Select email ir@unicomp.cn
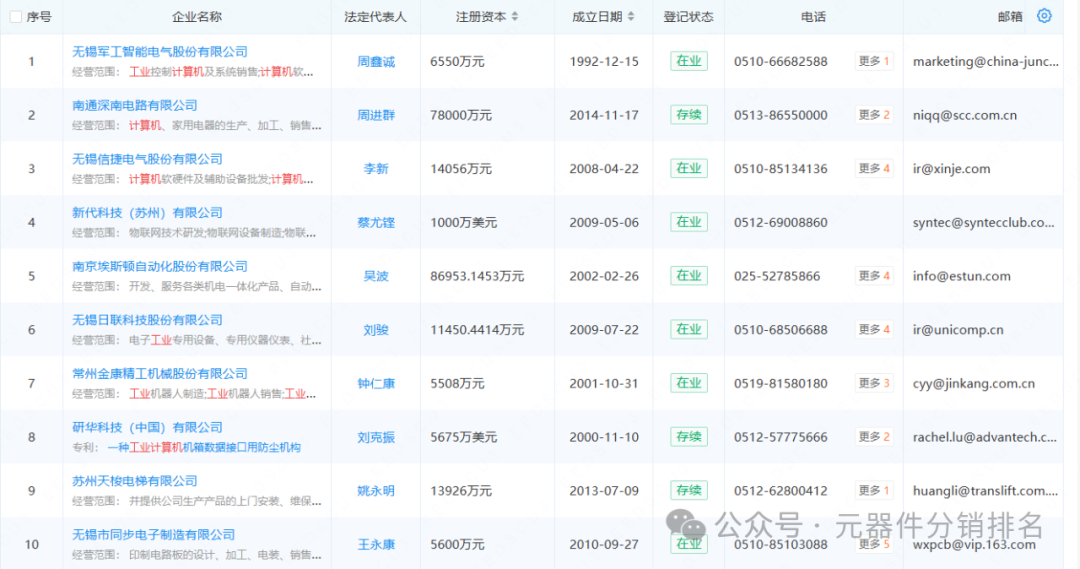 pyautogui.click(x=958, y=331)
